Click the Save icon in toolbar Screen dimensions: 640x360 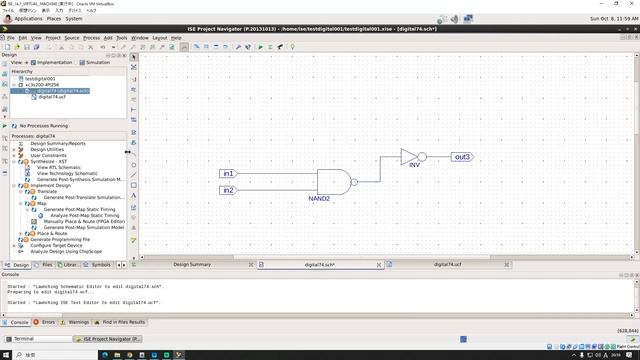(27, 47)
